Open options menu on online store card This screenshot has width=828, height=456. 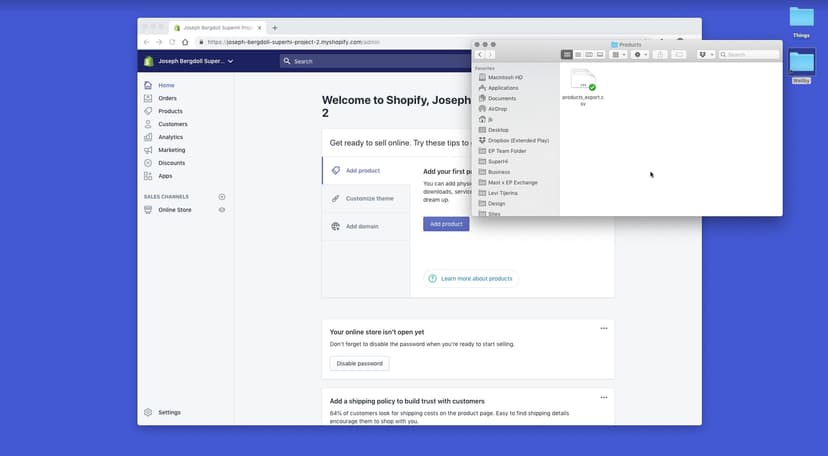click(x=603, y=329)
